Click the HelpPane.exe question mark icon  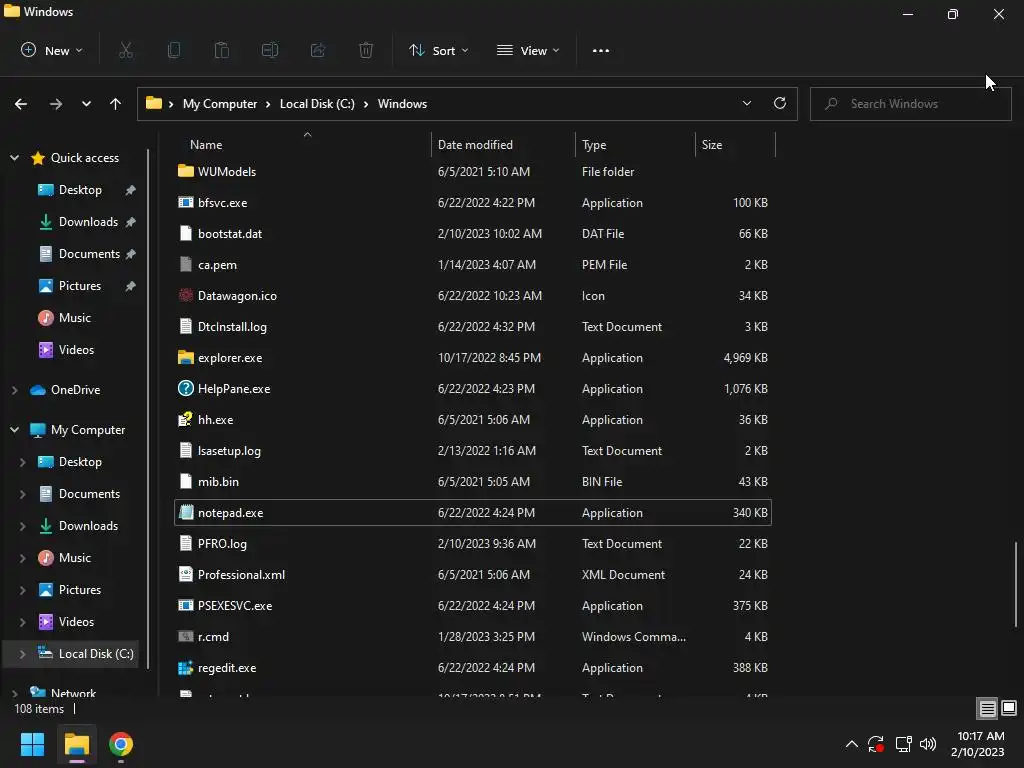coord(185,389)
